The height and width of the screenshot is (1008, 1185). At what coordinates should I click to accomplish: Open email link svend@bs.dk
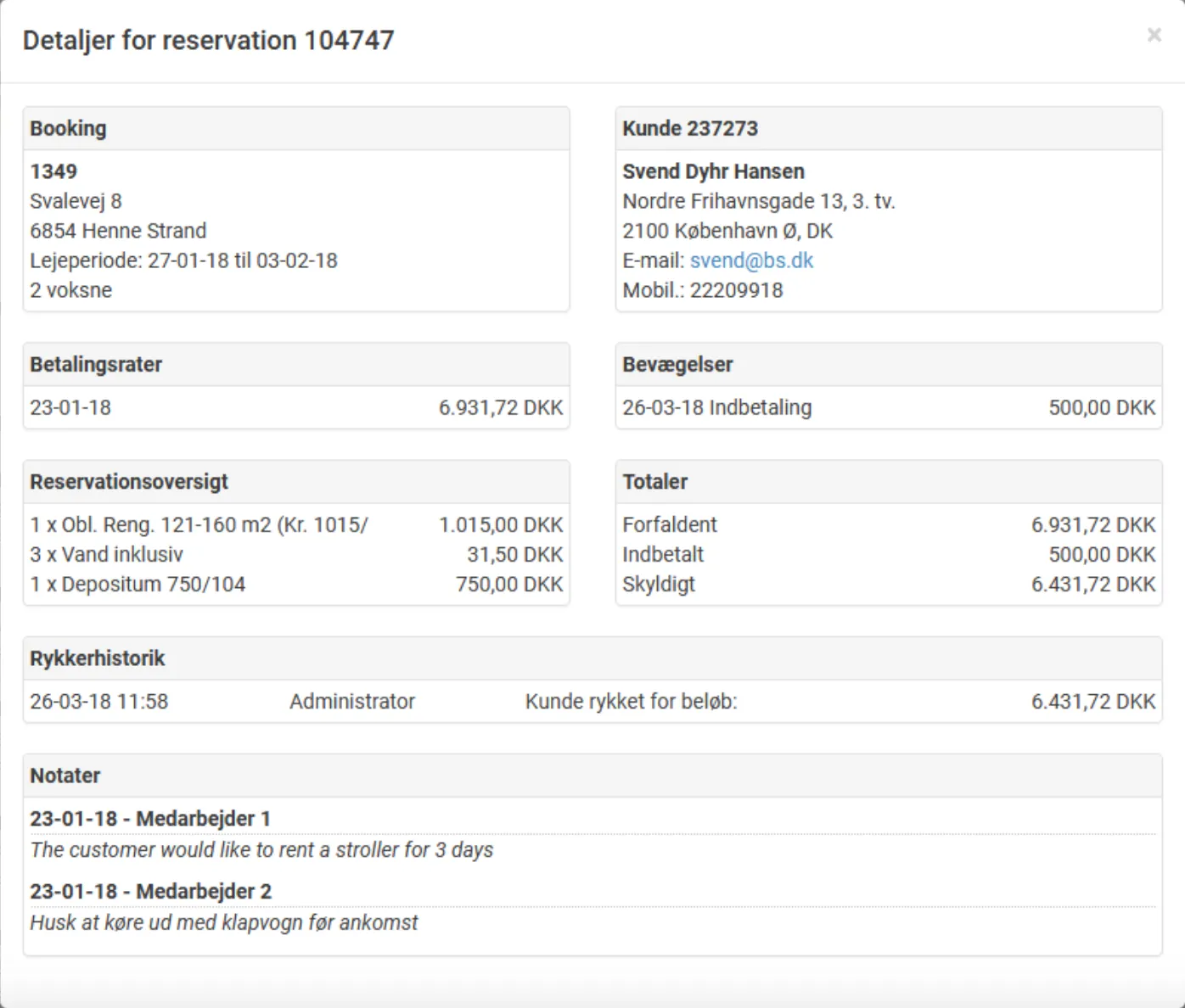click(x=750, y=260)
